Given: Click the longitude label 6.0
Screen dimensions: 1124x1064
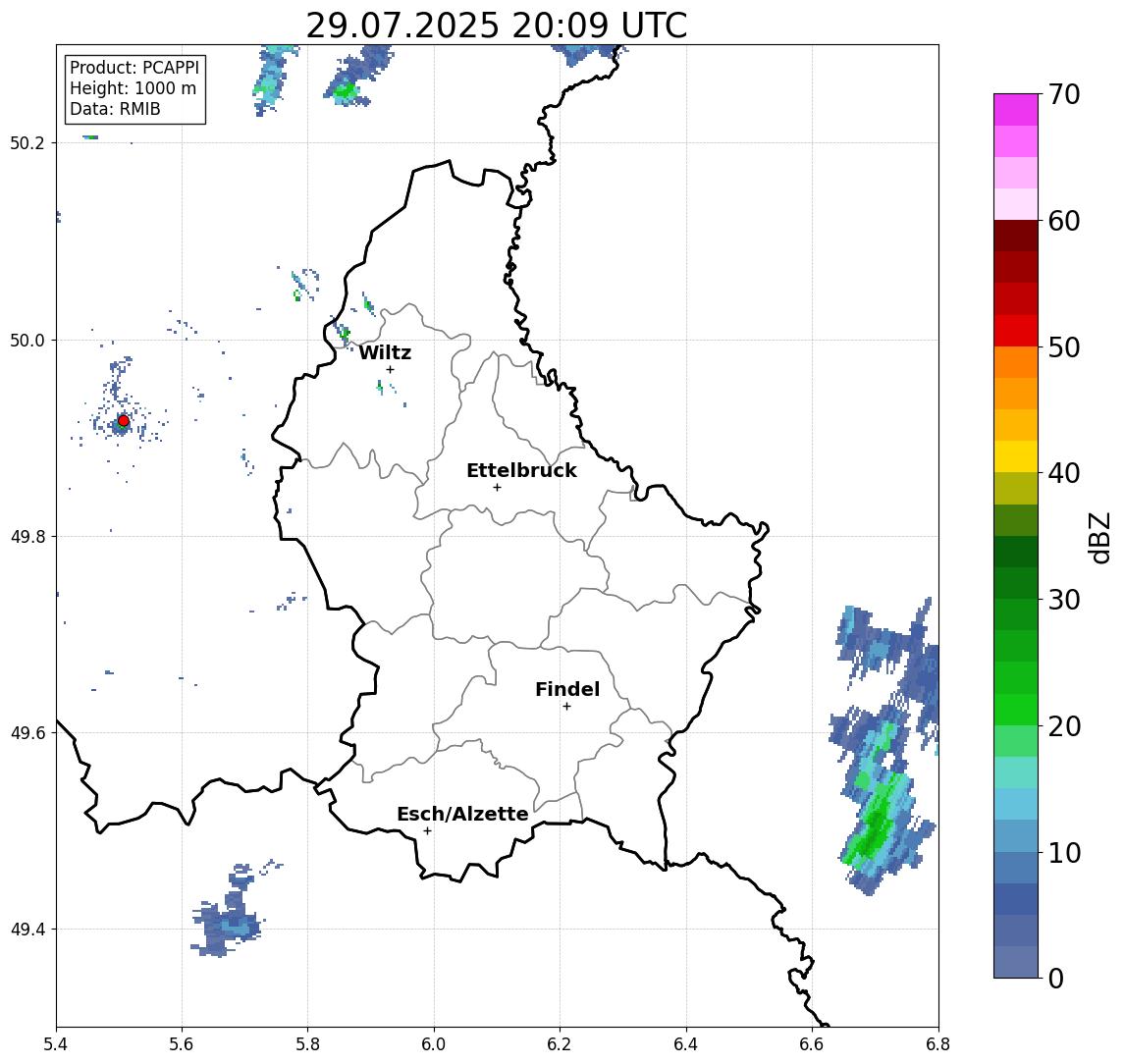Looking at the screenshot, I should pyautogui.click(x=435, y=1044).
